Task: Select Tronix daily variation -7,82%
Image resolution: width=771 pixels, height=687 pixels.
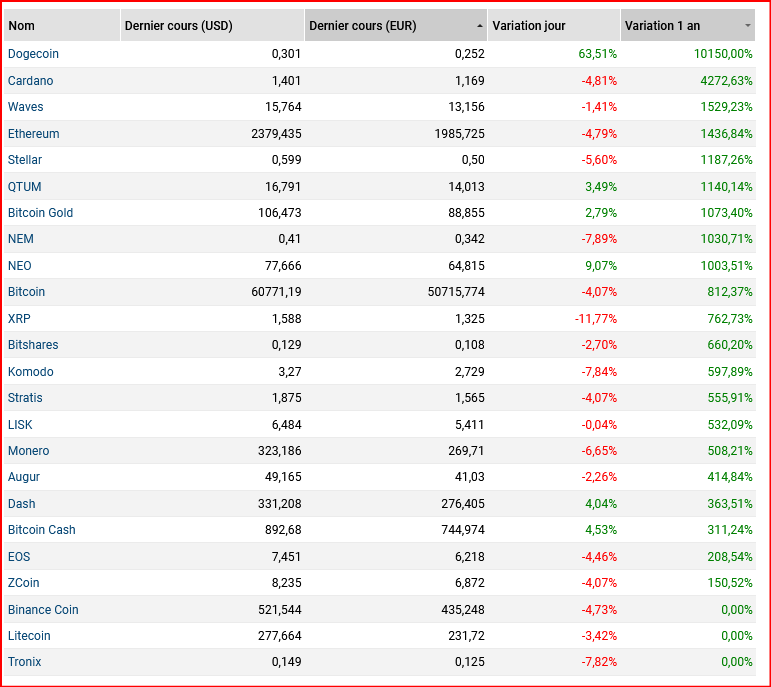Action: pos(599,662)
